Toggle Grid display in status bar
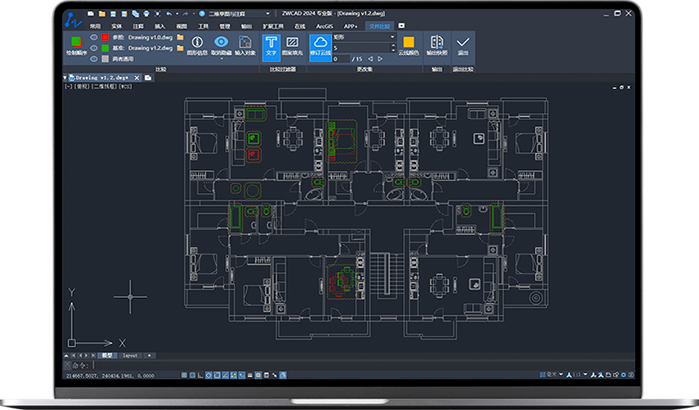The height and width of the screenshot is (410, 699). pyautogui.click(x=192, y=375)
